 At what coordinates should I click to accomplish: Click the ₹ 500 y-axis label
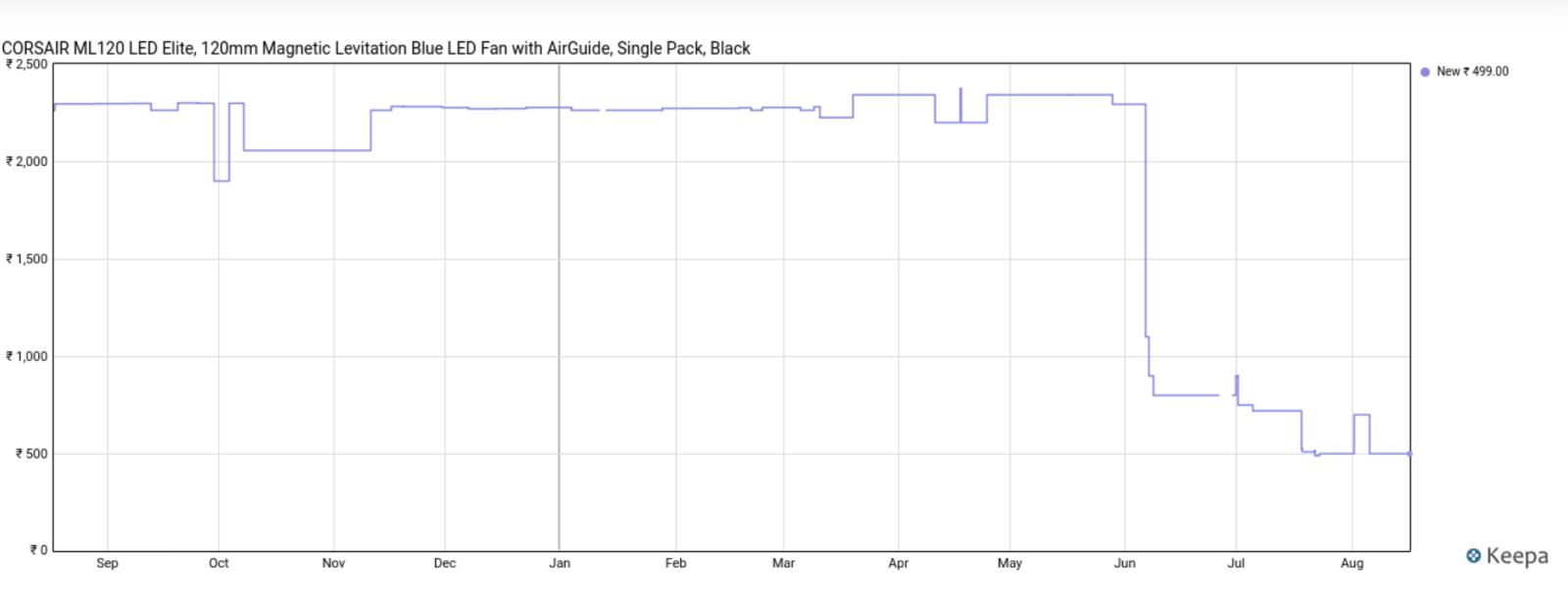pos(31,454)
